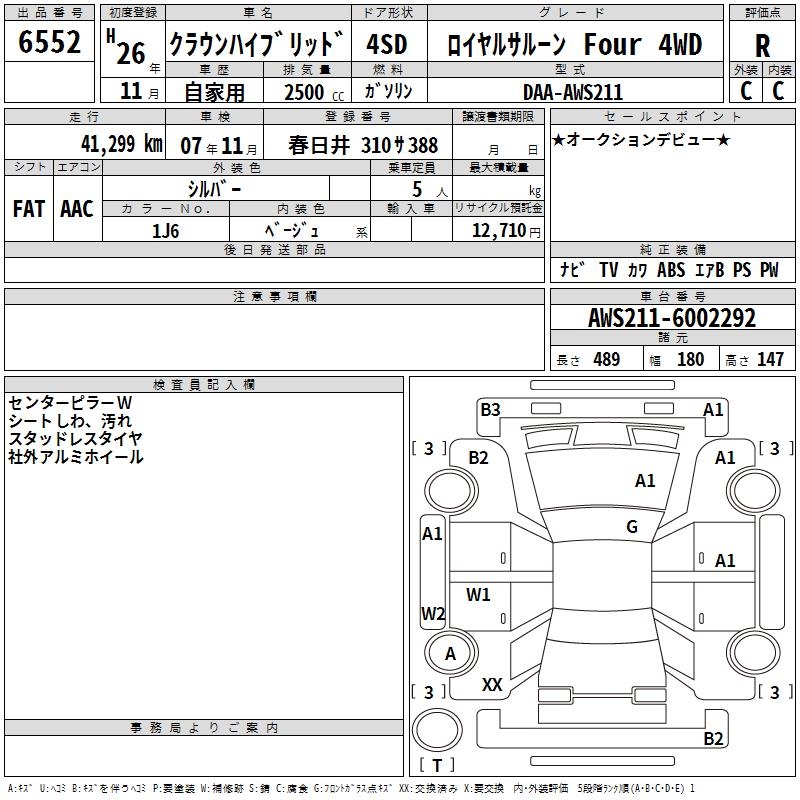Select the recycle deposit 12,710 value
Image resolution: width=800 pixels, height=800 pixels.
click(497, 231)
